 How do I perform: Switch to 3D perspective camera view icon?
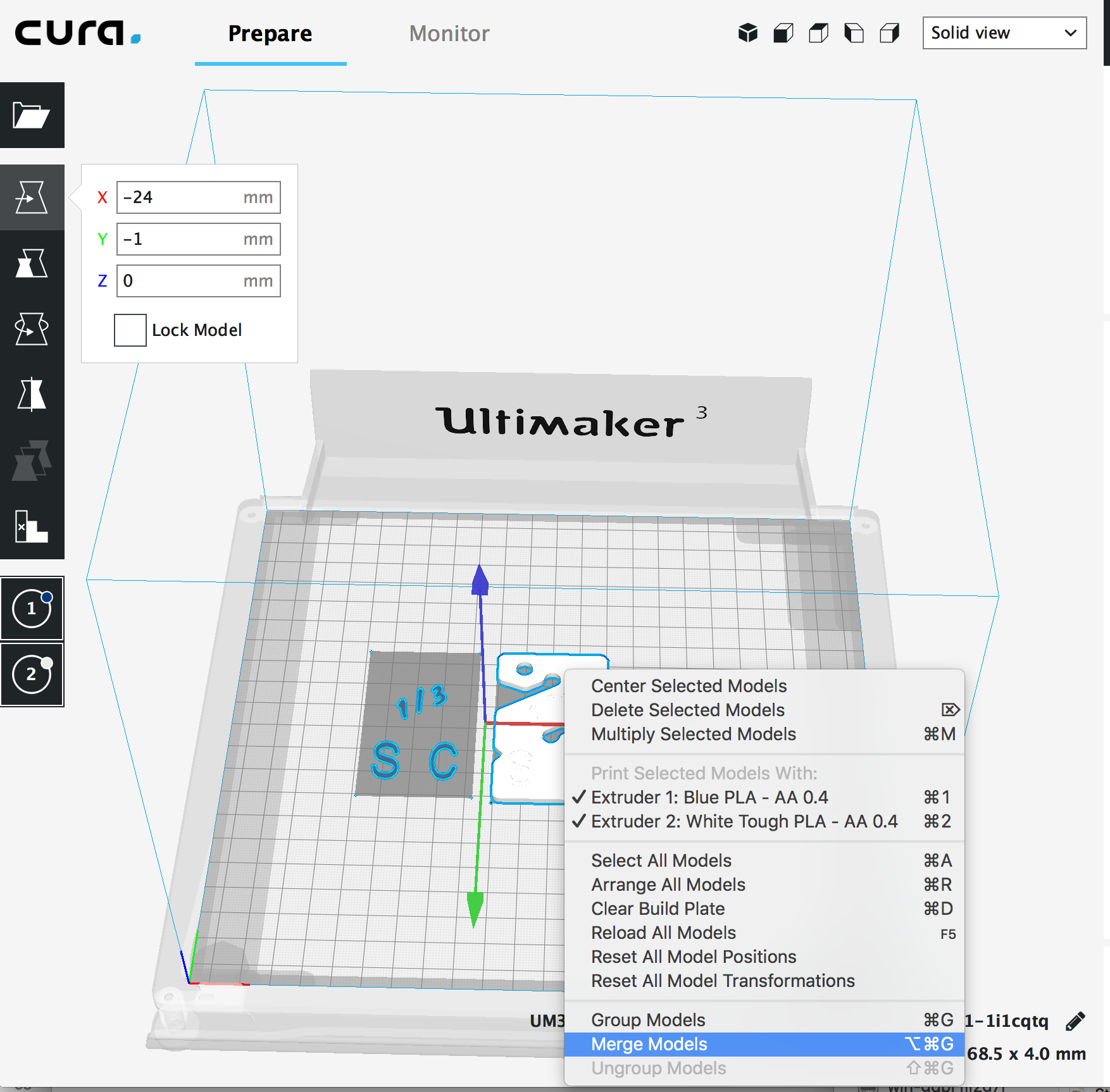tap(748, 33)
